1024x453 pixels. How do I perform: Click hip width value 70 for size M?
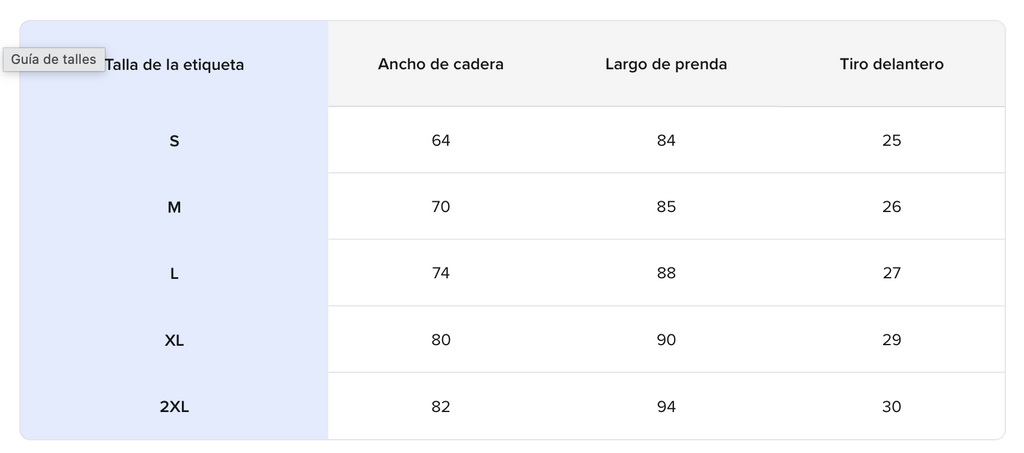pos(441,207)
